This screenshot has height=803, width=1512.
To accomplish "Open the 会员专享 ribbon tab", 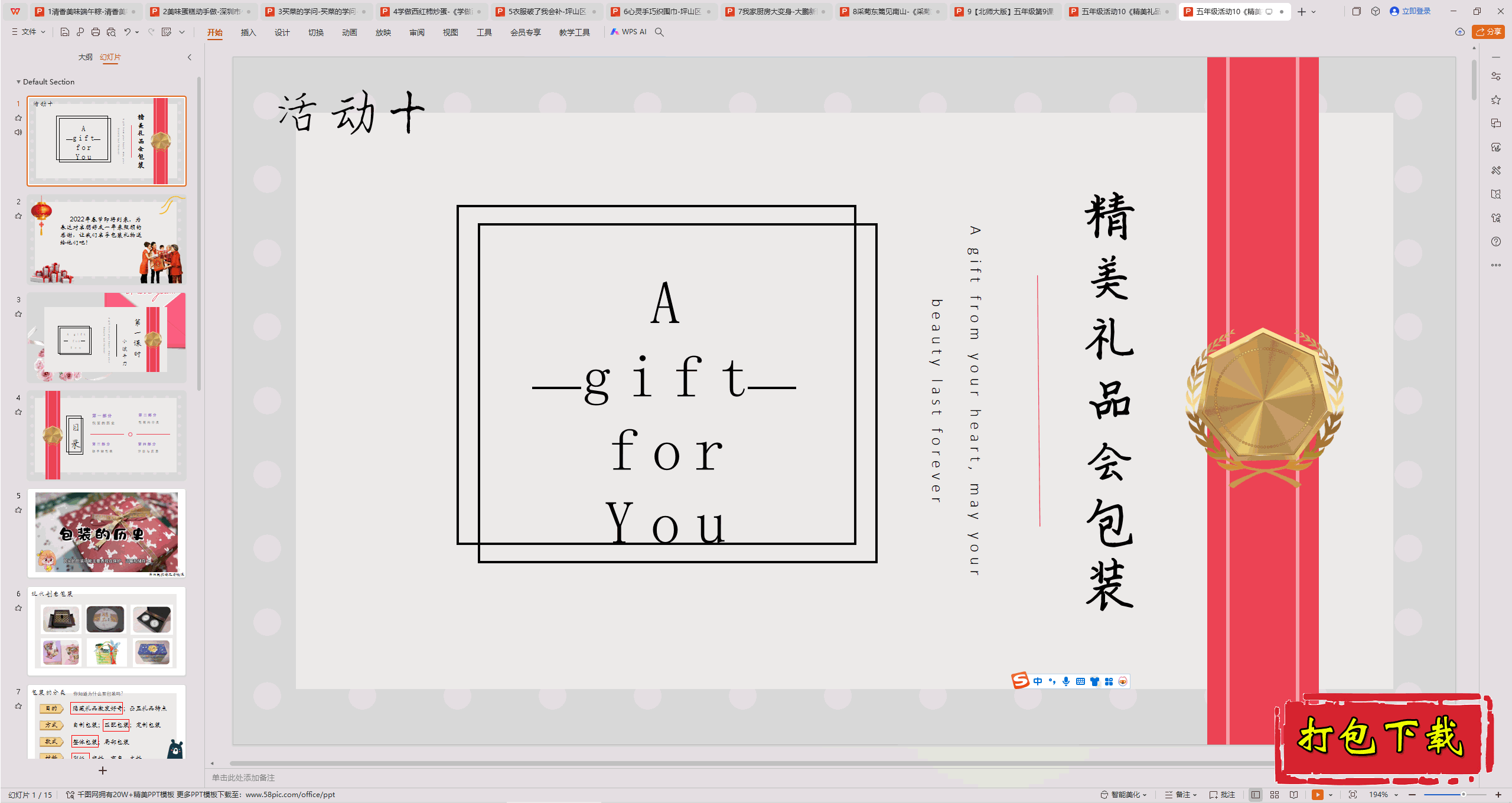I will pos(526,32).
